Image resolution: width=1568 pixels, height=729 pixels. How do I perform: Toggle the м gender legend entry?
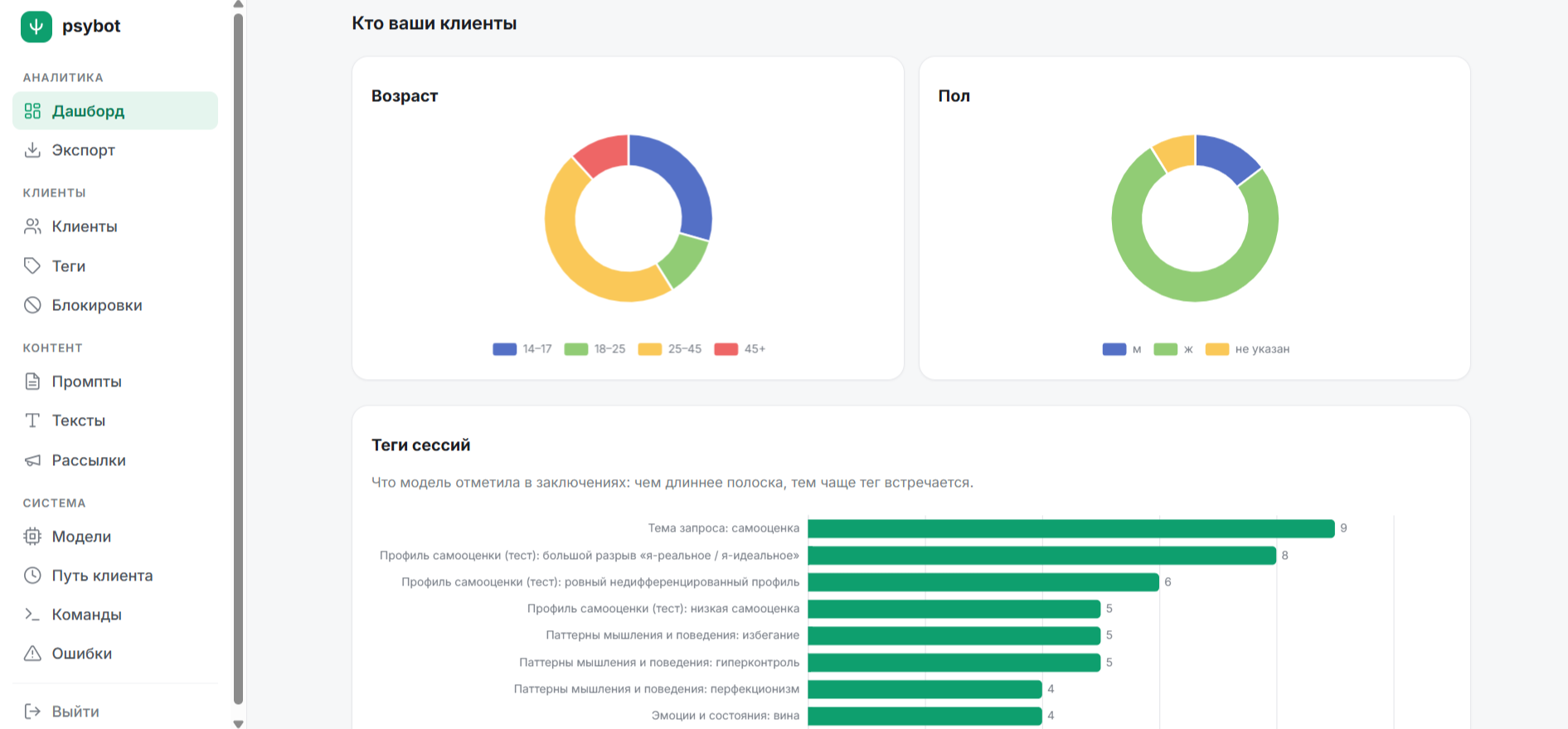tap(1122, 349)
